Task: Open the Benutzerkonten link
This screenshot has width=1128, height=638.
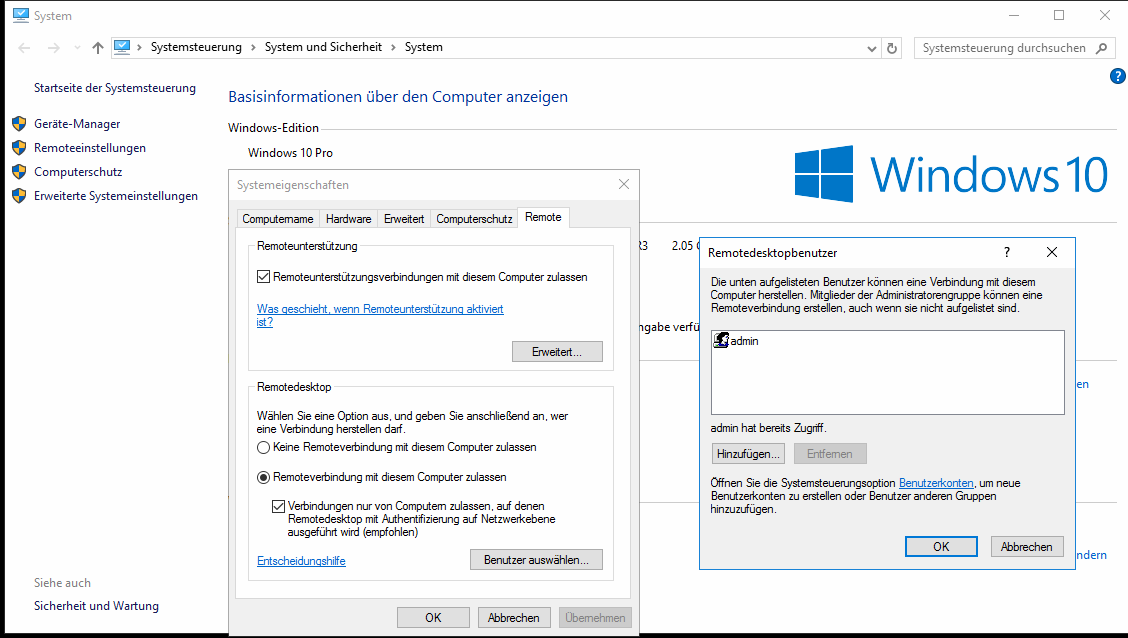Action: 936,483
